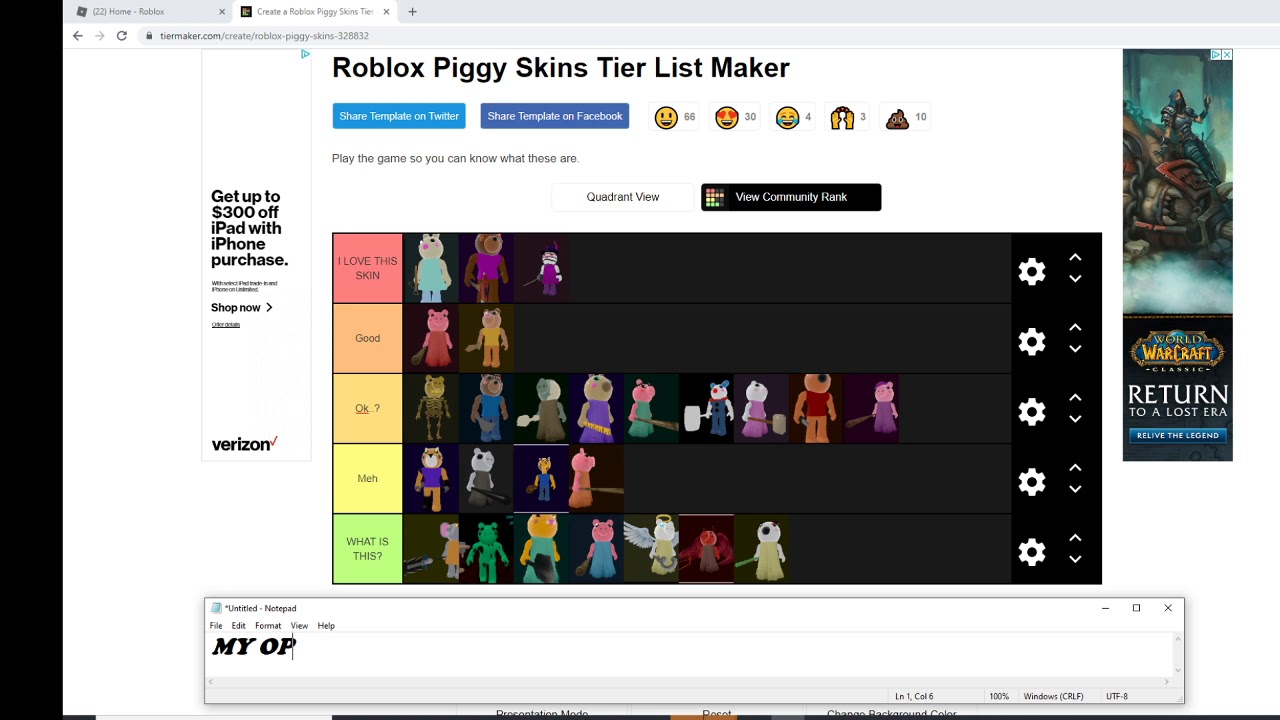This screenshot has height=720, width=1280.
Task: Maximize the Notepad window
Action: (x=1136, y=608)
